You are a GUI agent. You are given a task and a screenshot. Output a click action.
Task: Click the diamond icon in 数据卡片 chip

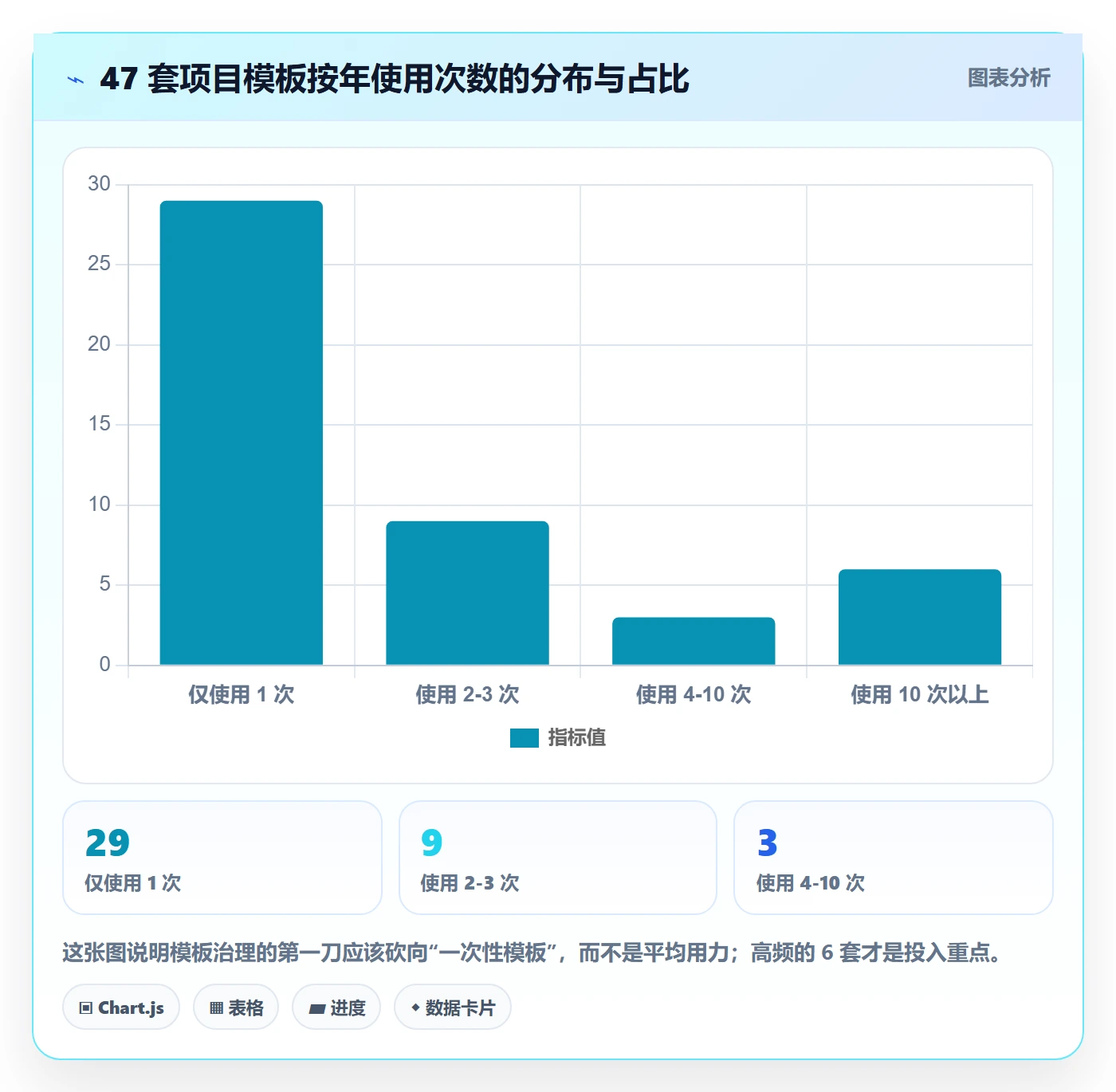click(415, 1008)
